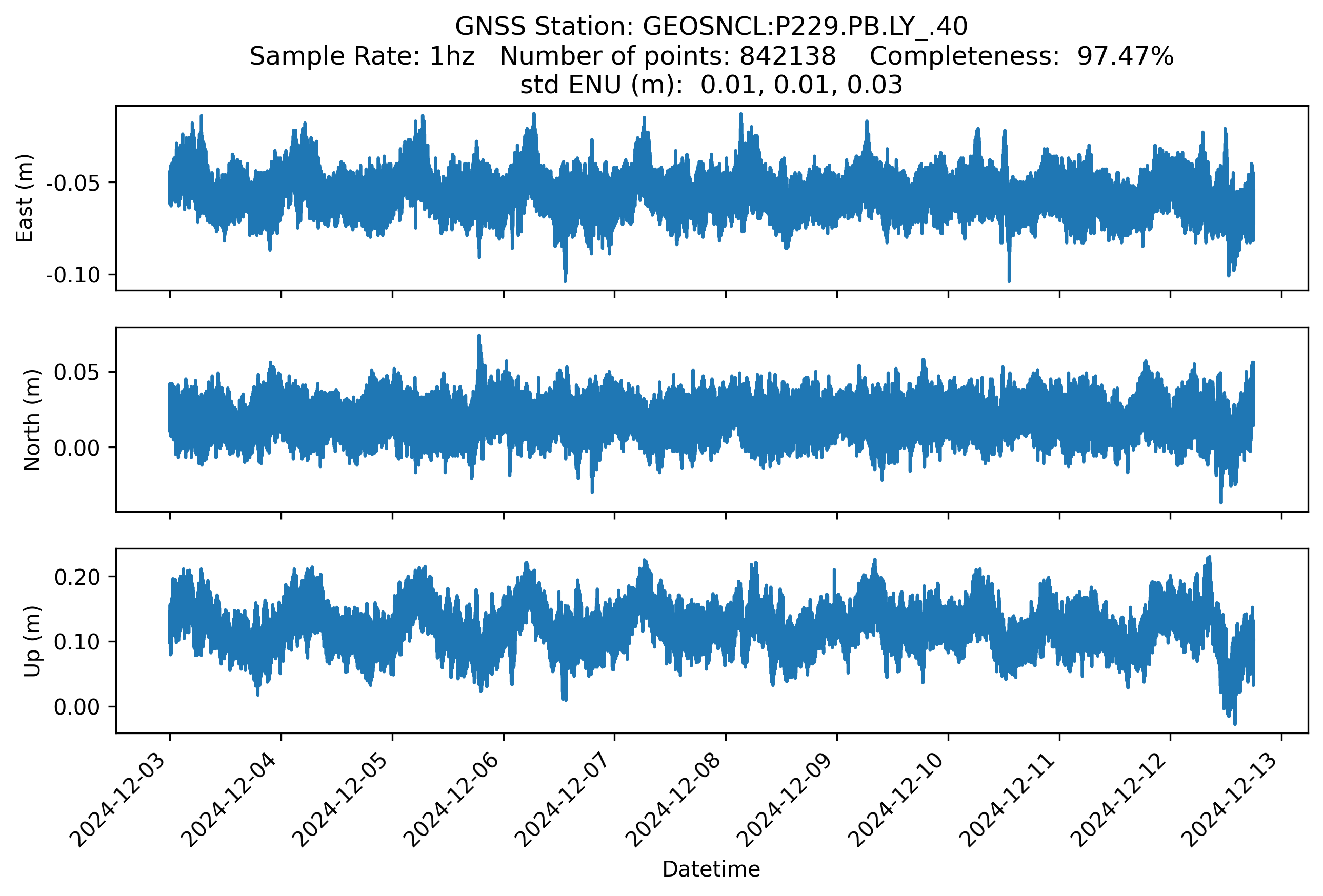The height and width of the screenshot is (896, 1323).
Task: Click the Sample Rate 1hz text
Action: pos(362,56)
